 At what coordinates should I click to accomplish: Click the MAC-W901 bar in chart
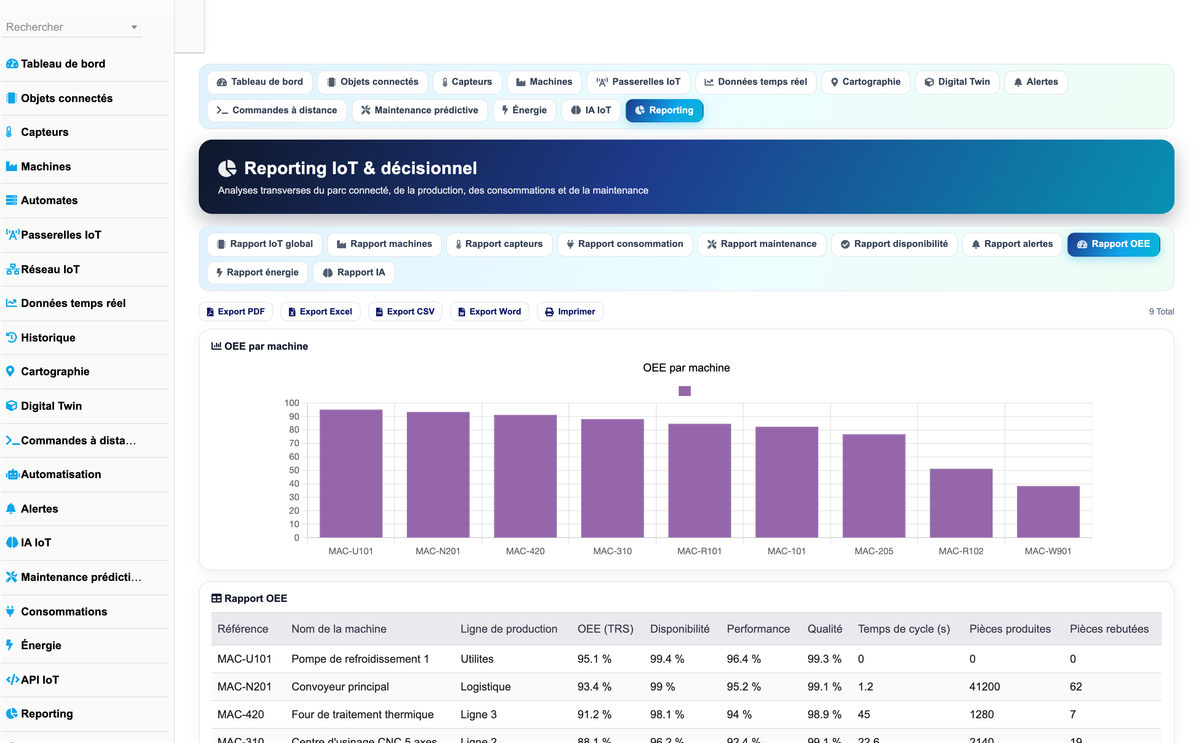click(x=1048, y=512)
